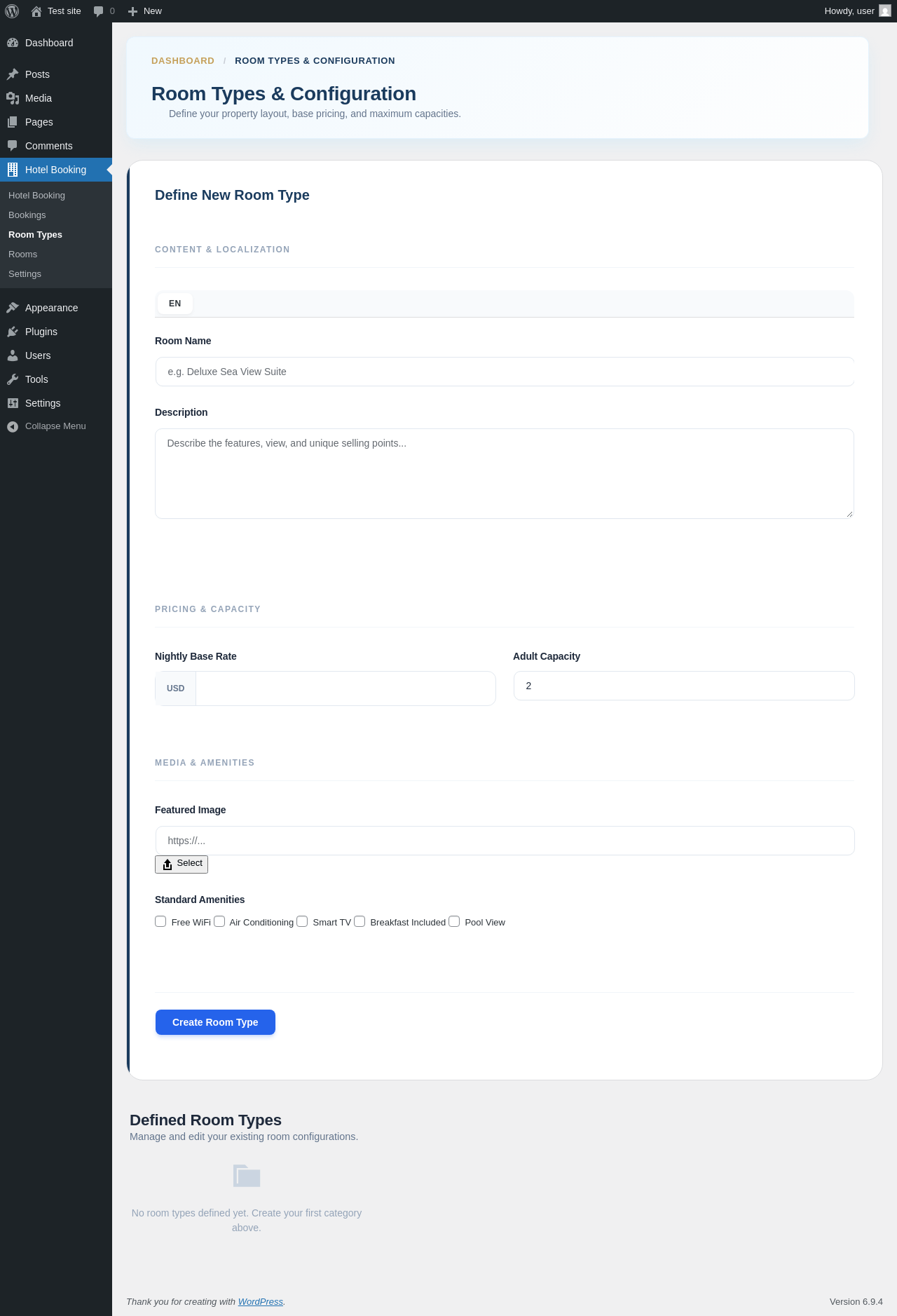Screen dimensions: 897x1316
Task: Enable the Free WiFi checkbox
Action: click(160, 921)
